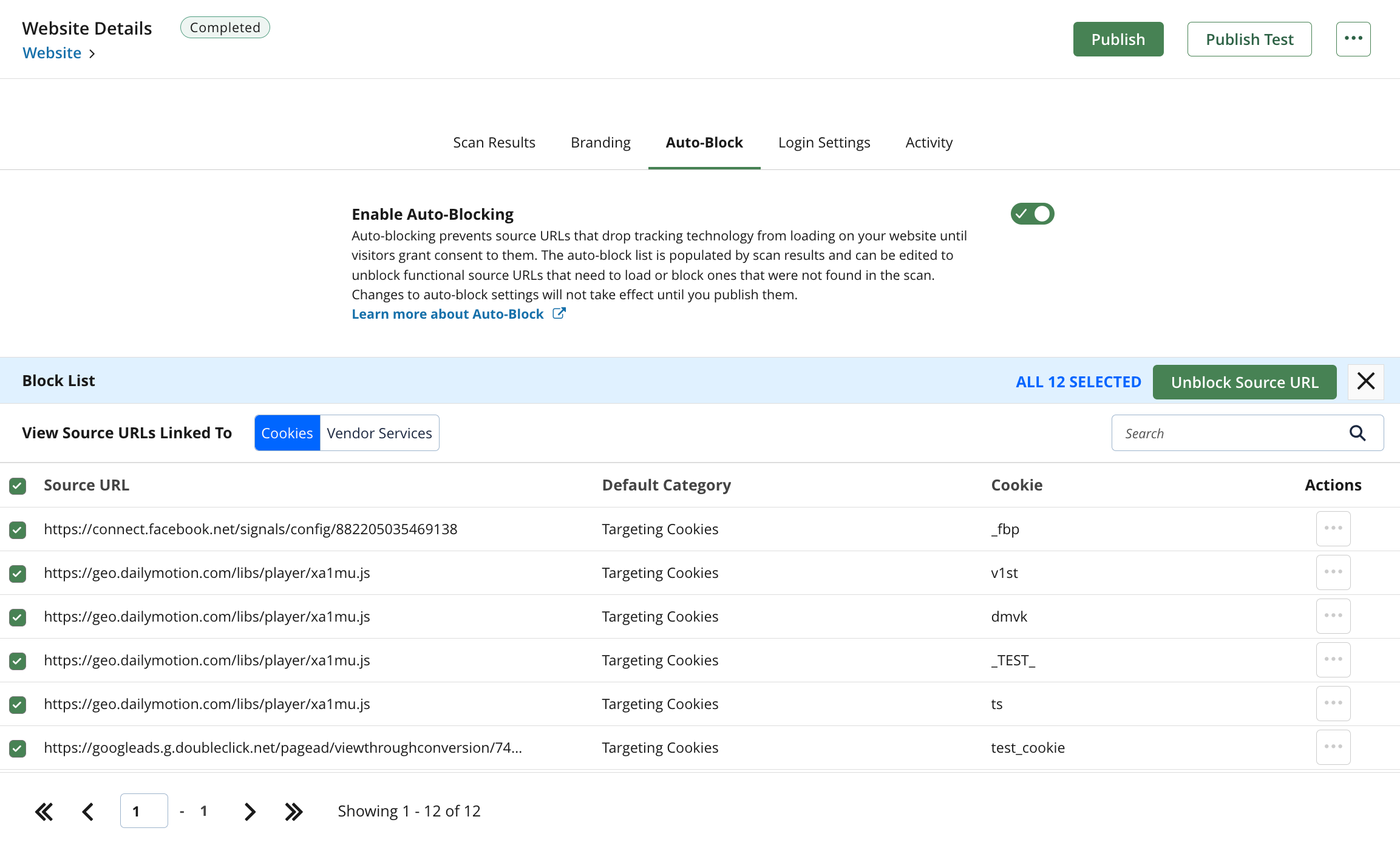Go to first page double-left arrows
This screenshot has width=1400, height=845.
coord(44,812)
